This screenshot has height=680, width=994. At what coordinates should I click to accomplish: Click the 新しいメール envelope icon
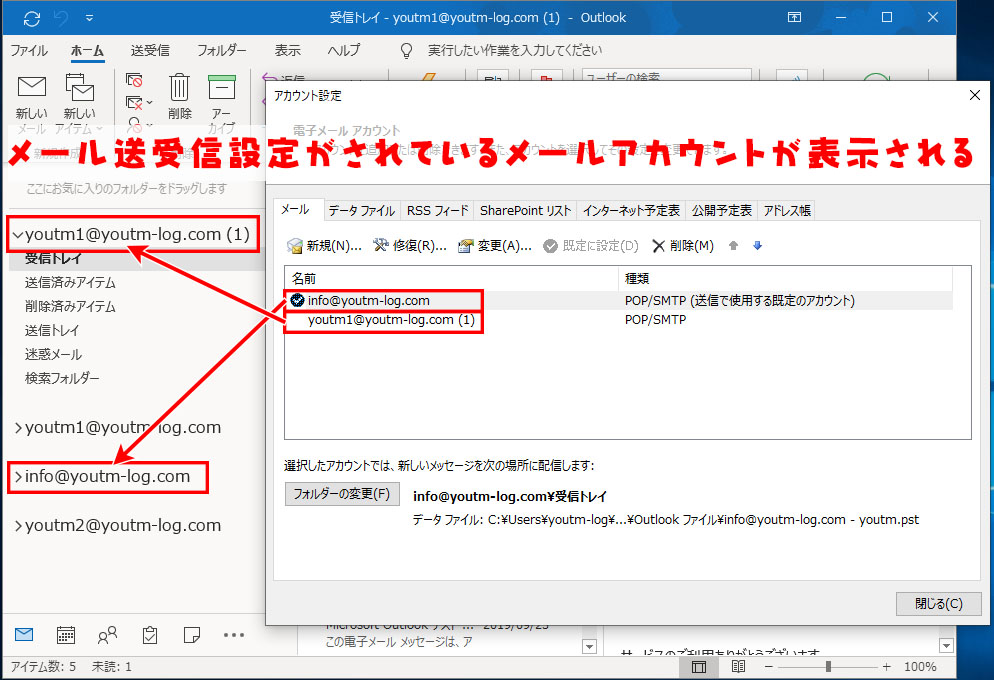click(32, 87)
